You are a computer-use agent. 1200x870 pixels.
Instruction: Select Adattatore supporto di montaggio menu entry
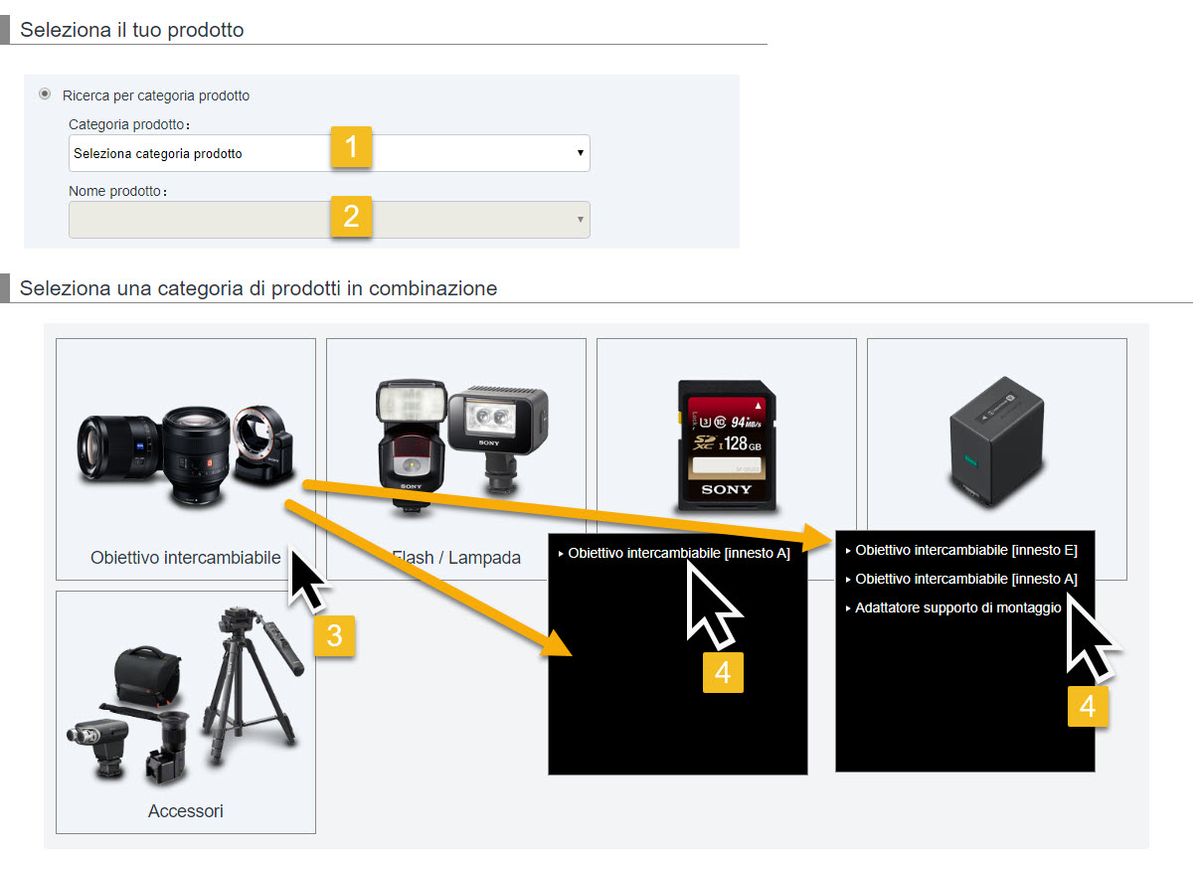pyautogui.click(x=958, y=608)
